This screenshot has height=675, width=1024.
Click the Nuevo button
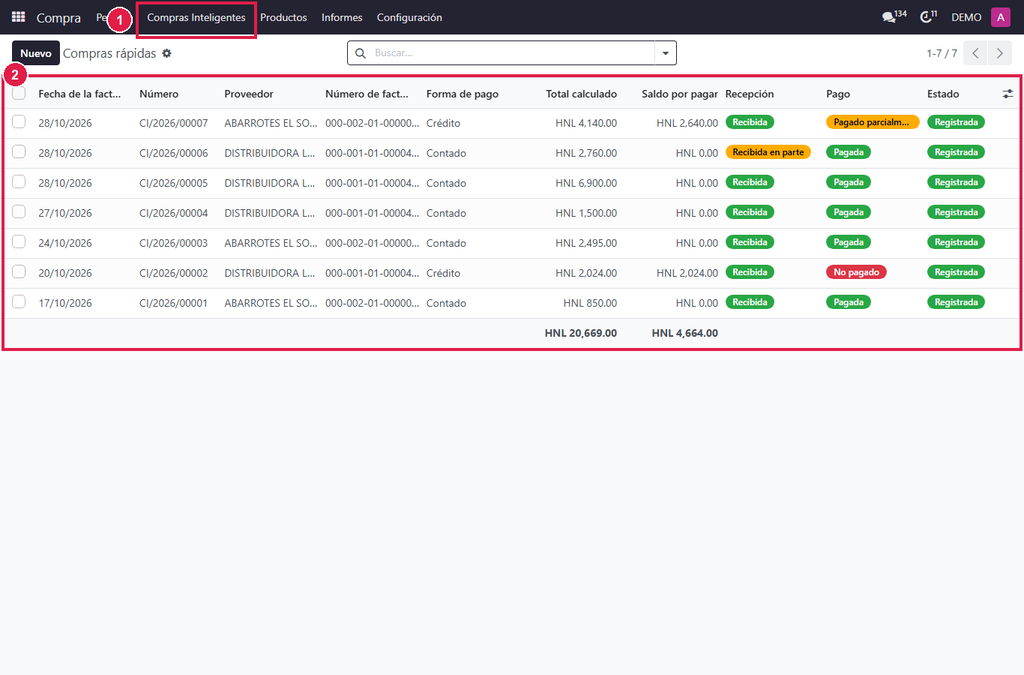(36, 54)
